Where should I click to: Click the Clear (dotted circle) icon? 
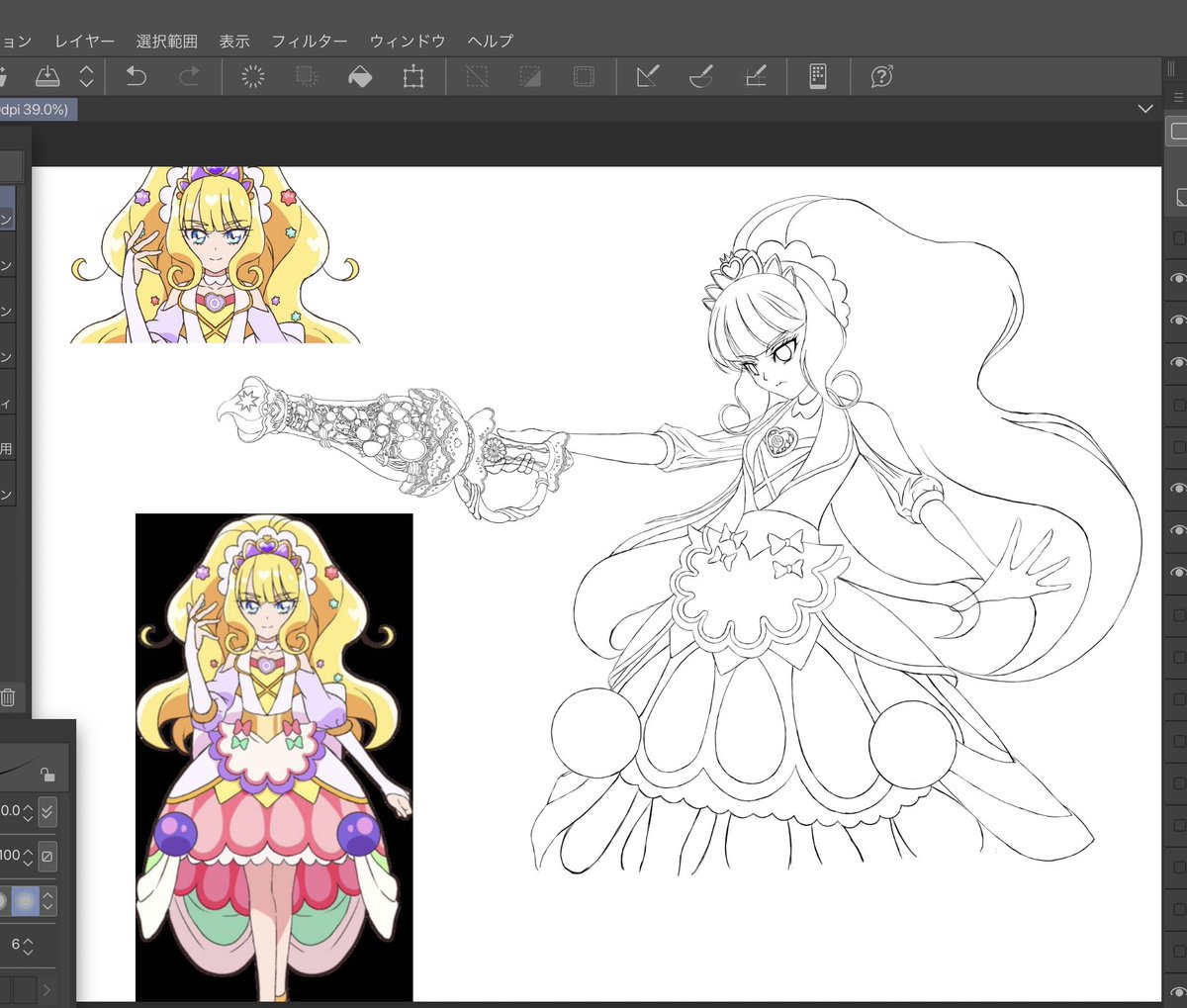[253, 76]
